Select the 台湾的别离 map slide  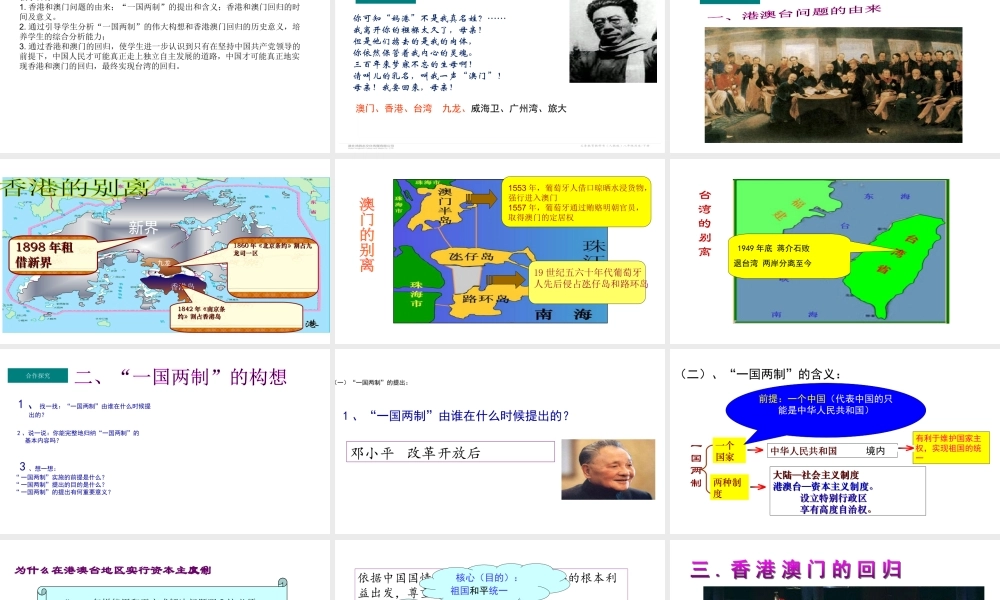(x=835, y=251)
